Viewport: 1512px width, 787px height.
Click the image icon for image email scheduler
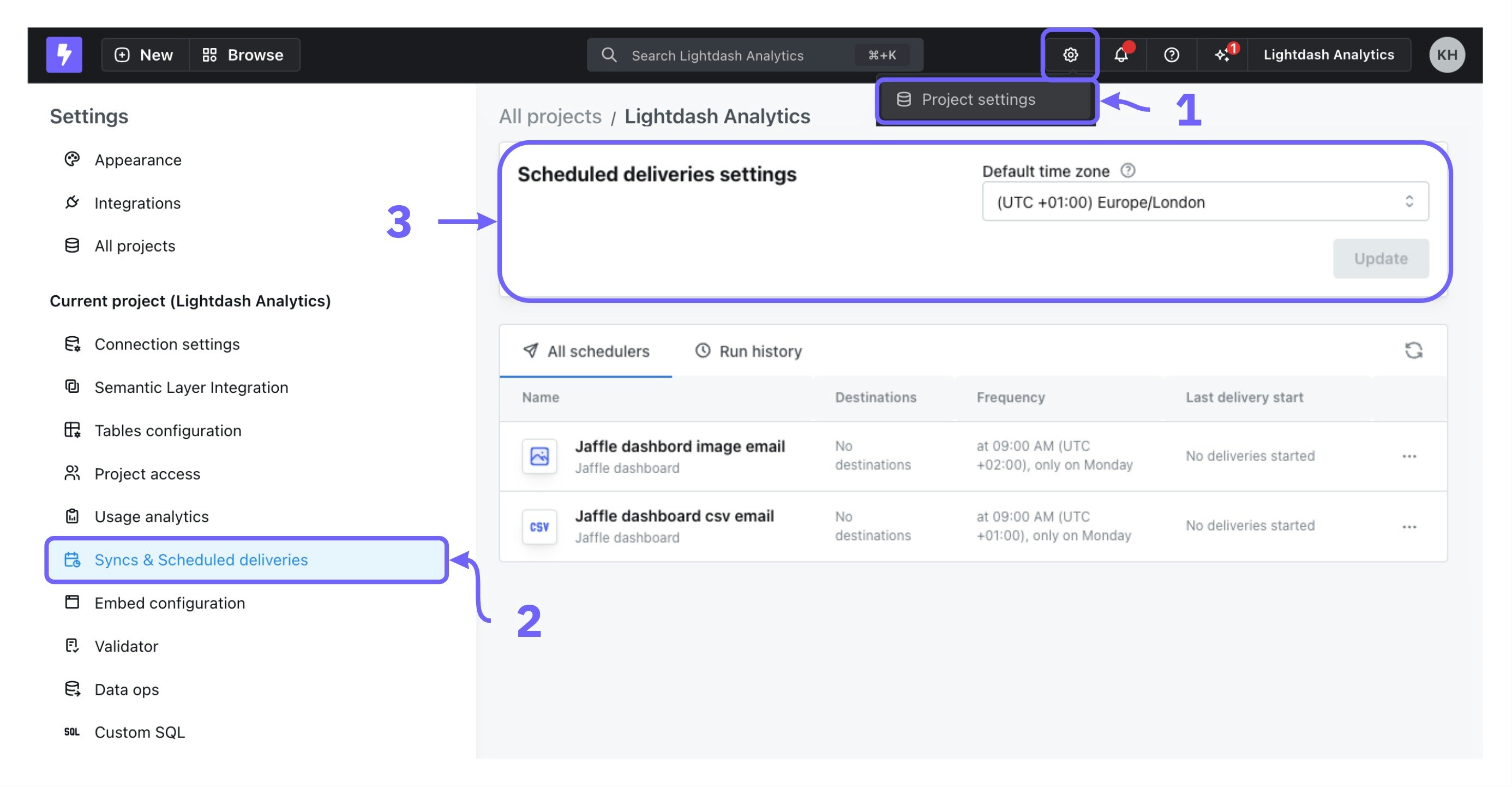539,456
